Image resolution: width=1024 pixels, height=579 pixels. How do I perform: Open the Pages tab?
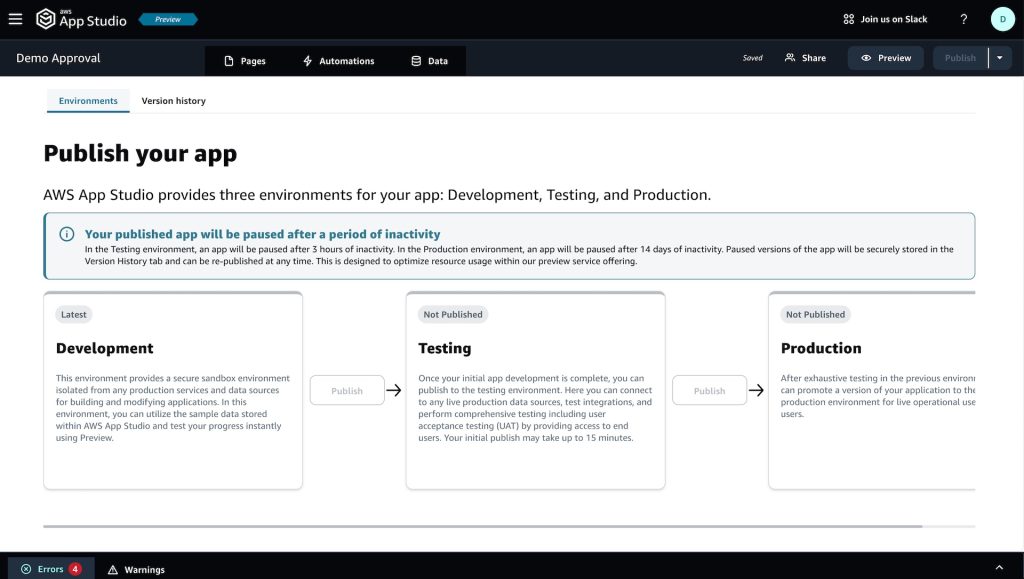[x=244, y=61]
